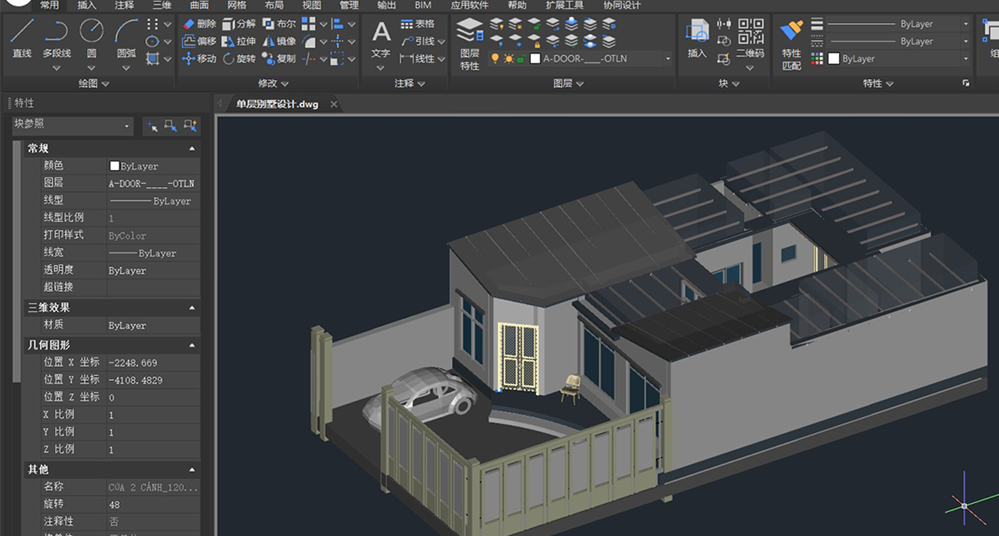Image resolution: width=999 pixels, height=536 pixels.
Task: Click the 文字 text annotation tool
Action: coord(380,40)
